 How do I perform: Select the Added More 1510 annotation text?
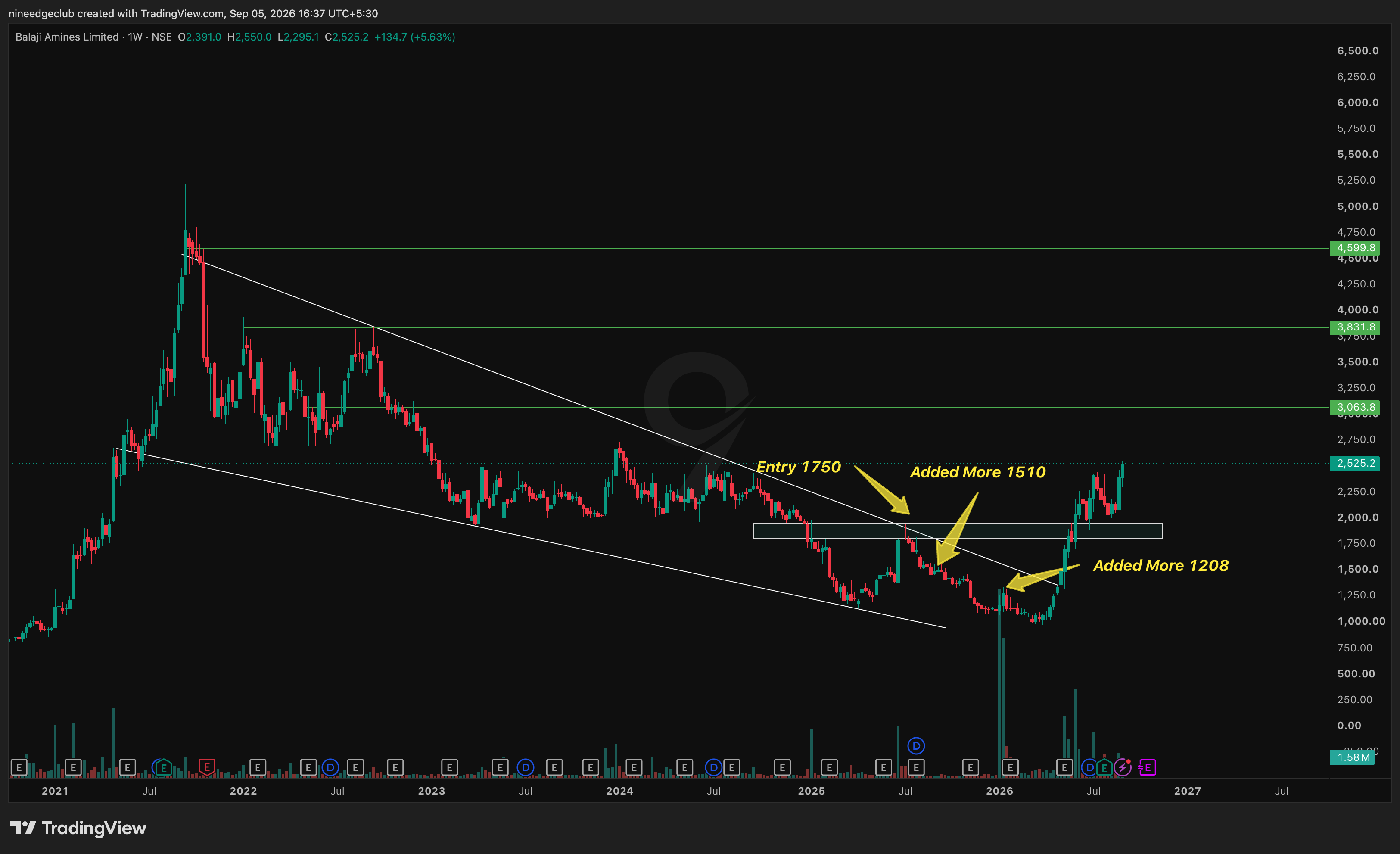tap(978, 472)
